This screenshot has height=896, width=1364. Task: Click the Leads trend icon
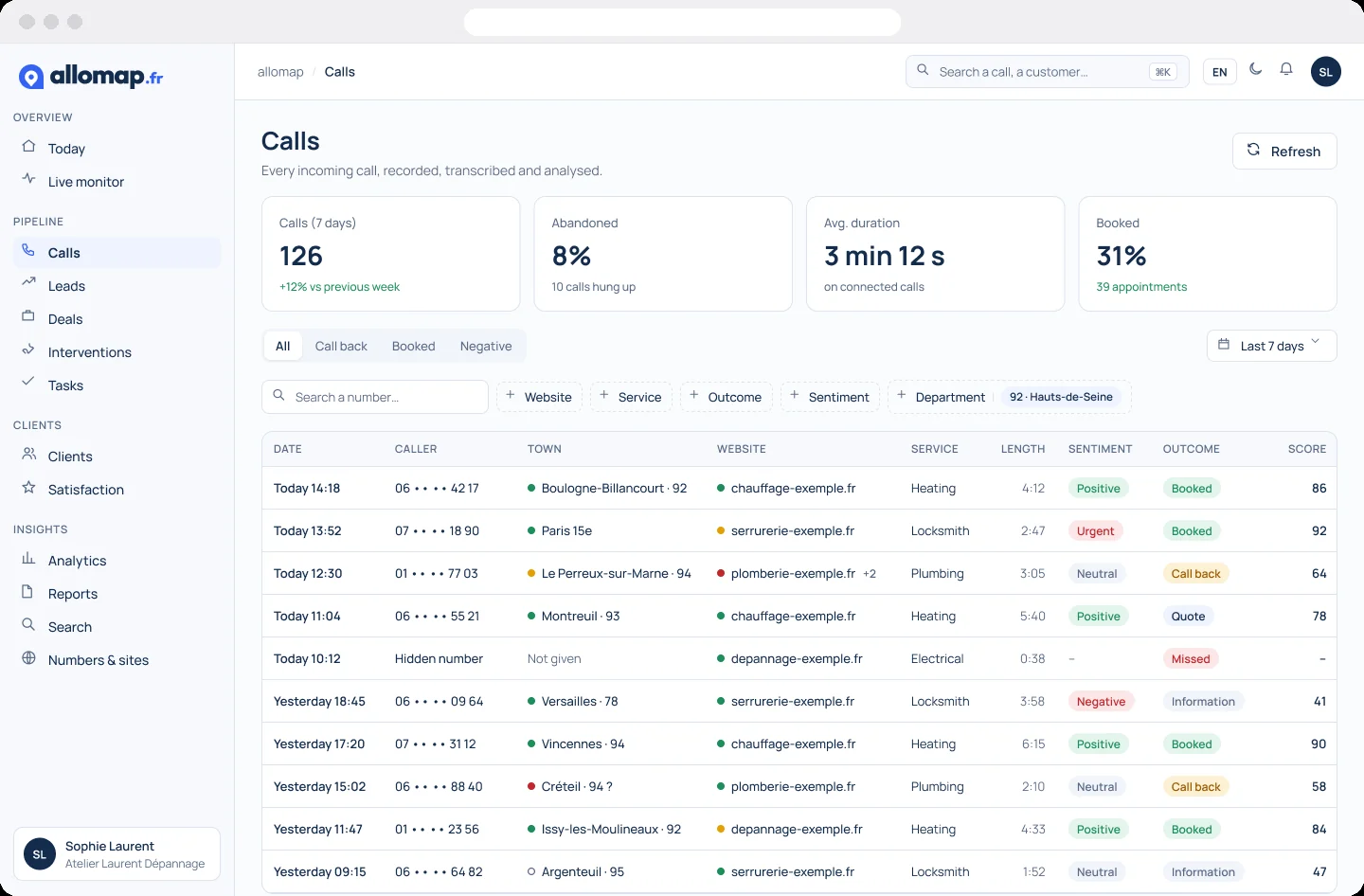coord(28,283)
